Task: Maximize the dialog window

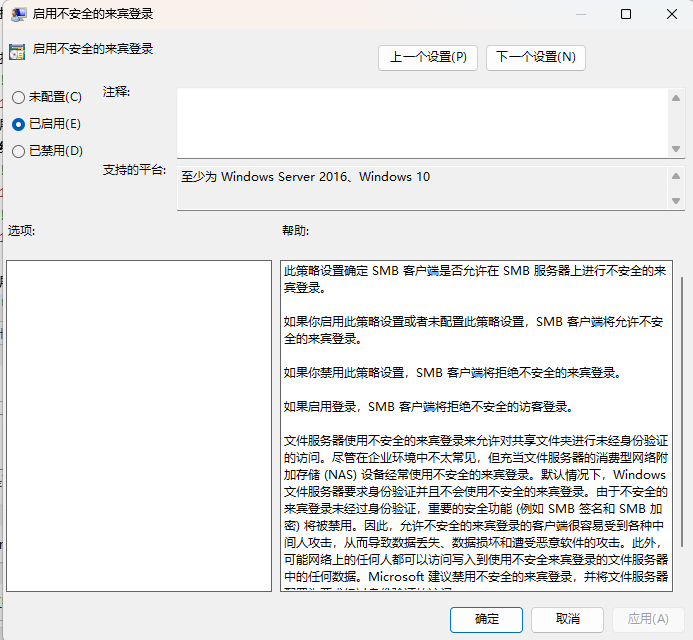Action: point(626,14)
